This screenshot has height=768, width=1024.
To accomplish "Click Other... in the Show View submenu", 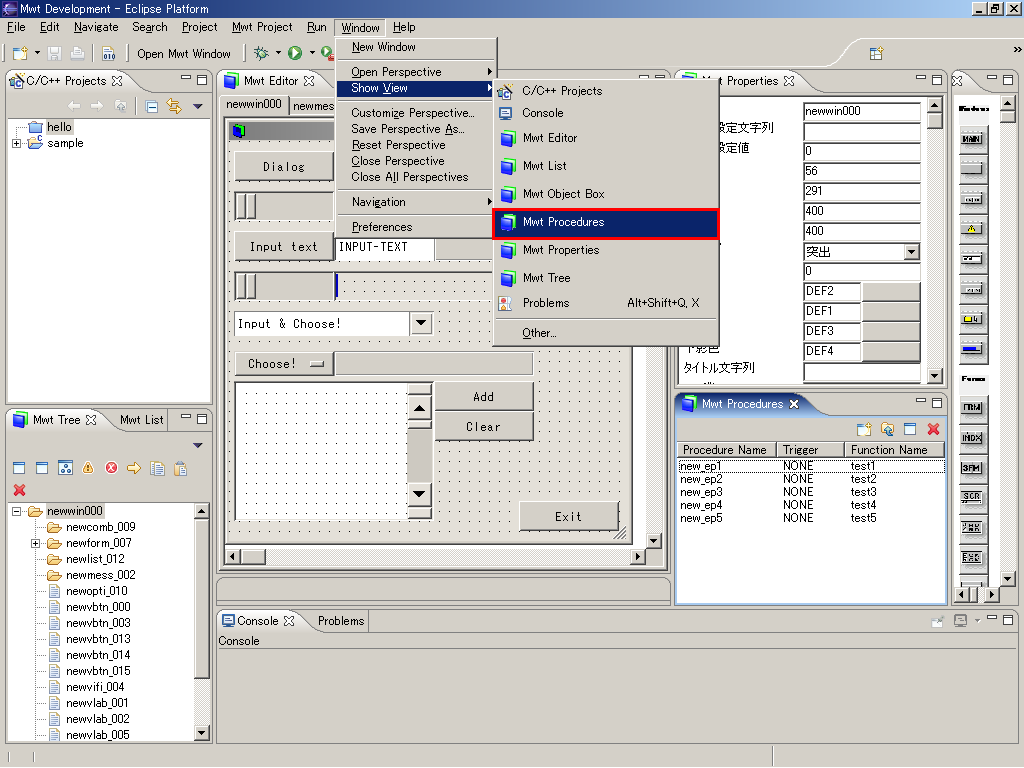I will [539, 333].
